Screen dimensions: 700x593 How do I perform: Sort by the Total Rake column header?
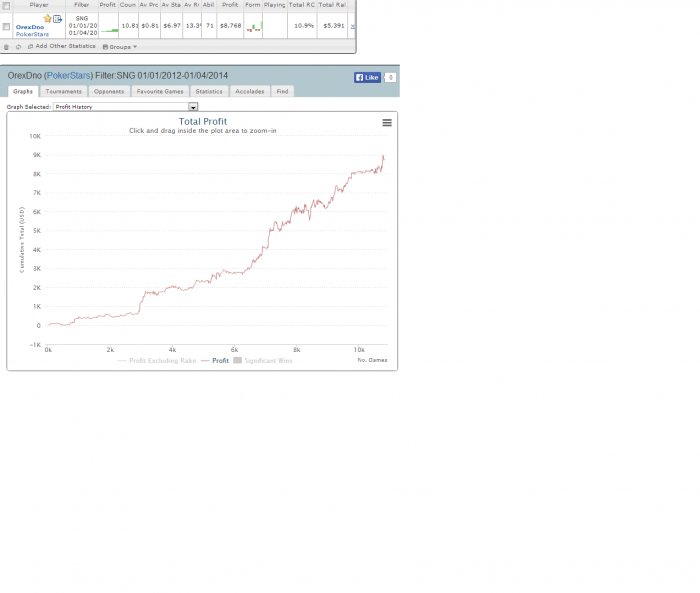332,4
